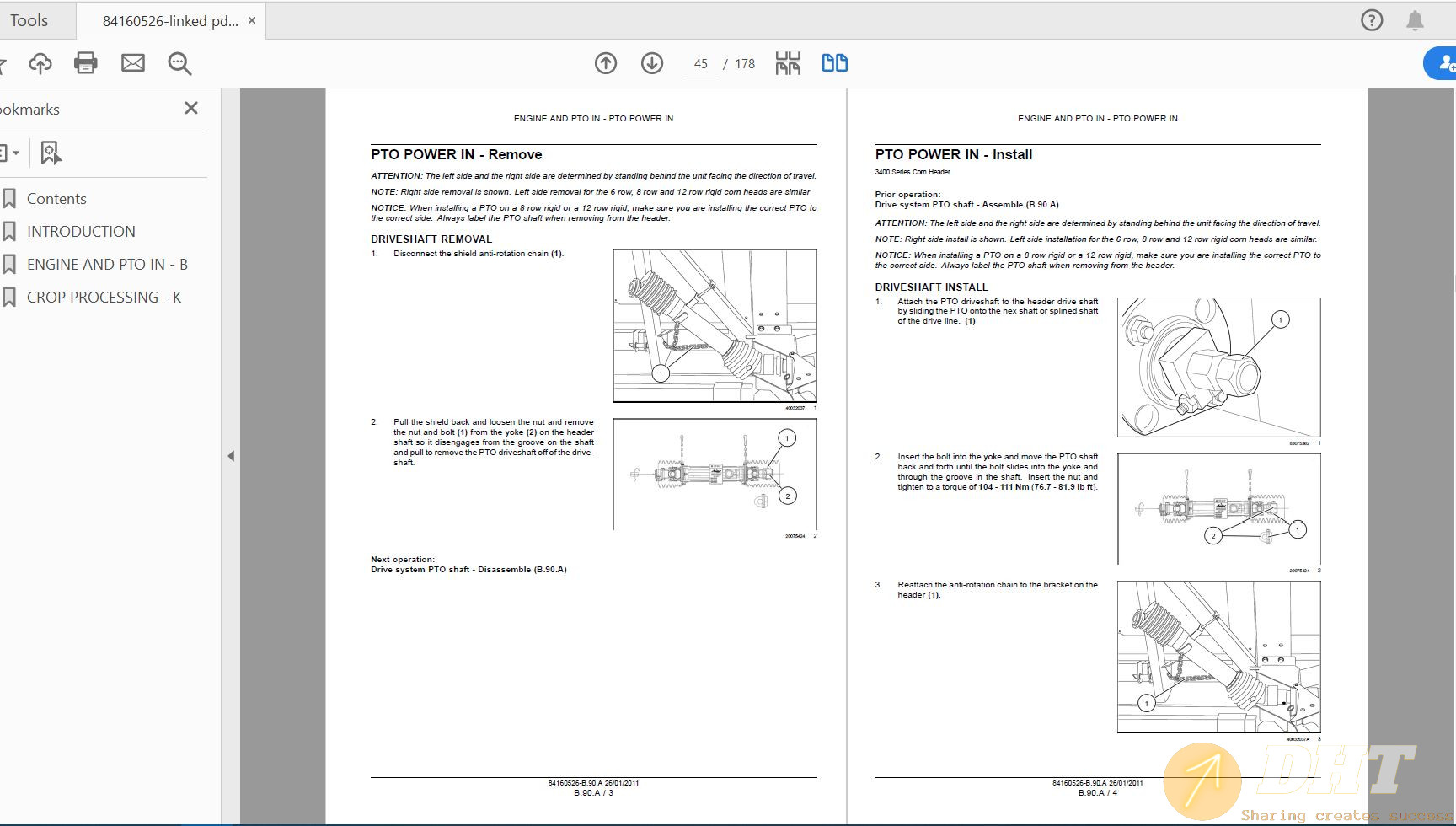Open Help question mark icon

(x=1372, y=20)
